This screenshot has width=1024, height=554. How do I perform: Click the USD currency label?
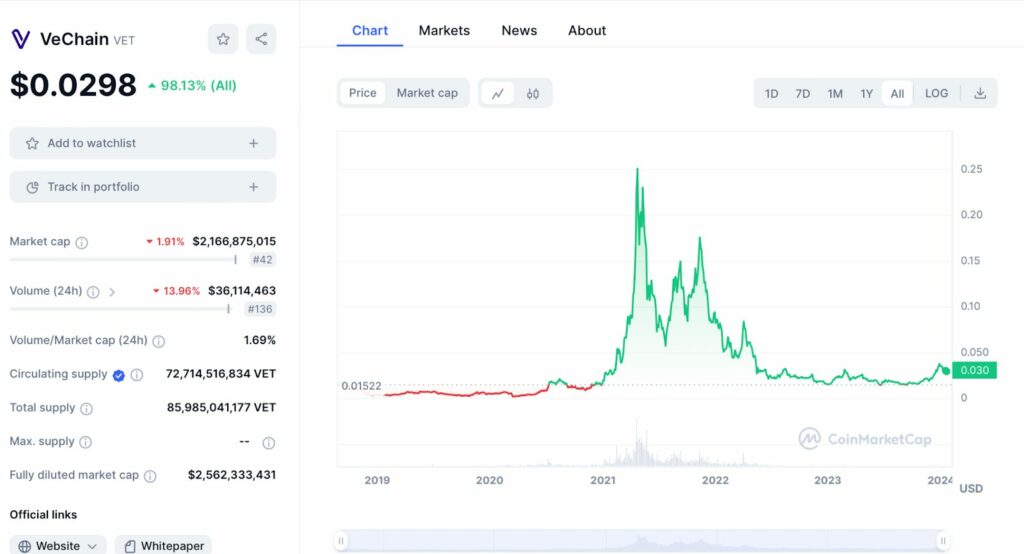coord(970,489)
